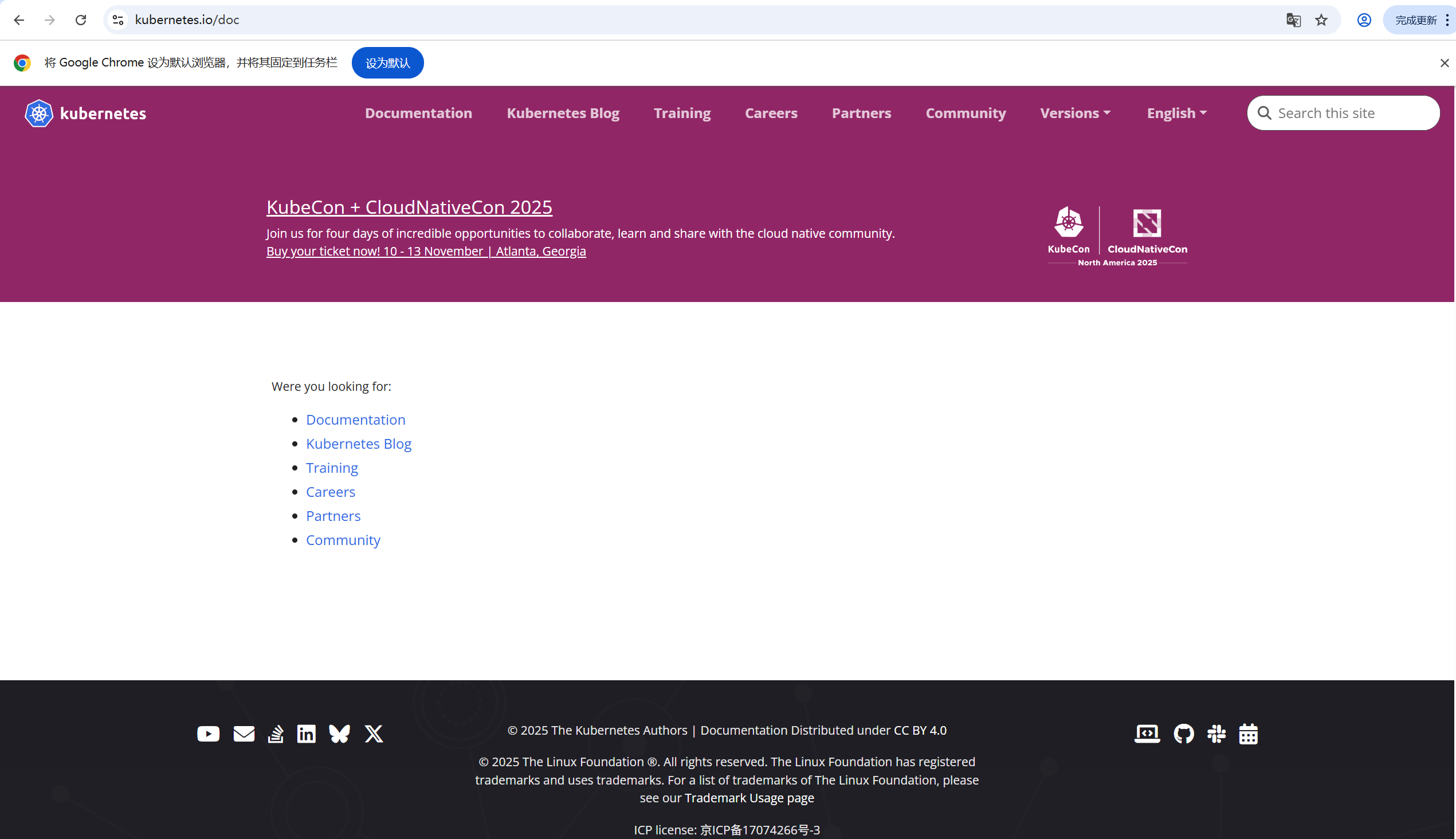Open Chrome's three-dot menu
Image resolution: width=1456 pixels, height=839 pixels.
point(1447,20)
